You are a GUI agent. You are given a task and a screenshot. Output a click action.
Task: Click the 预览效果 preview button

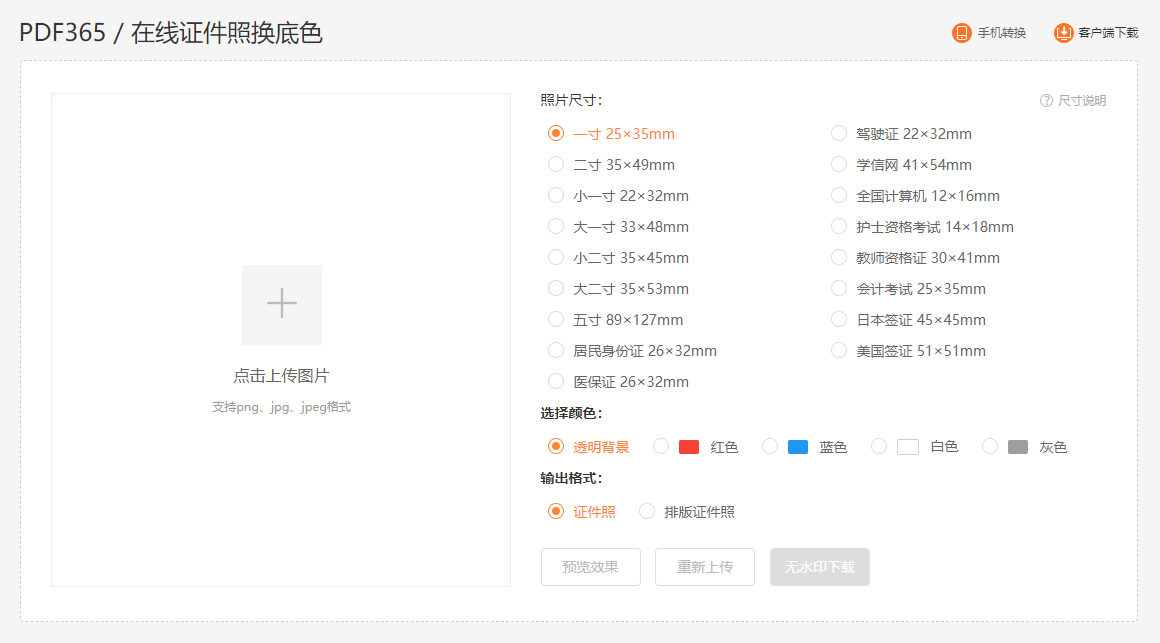[x=590, y=567]
